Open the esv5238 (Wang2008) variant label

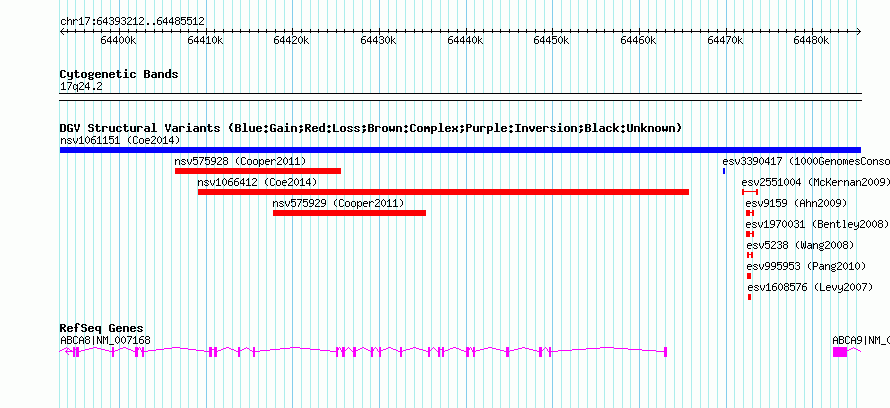click(800, 245)
